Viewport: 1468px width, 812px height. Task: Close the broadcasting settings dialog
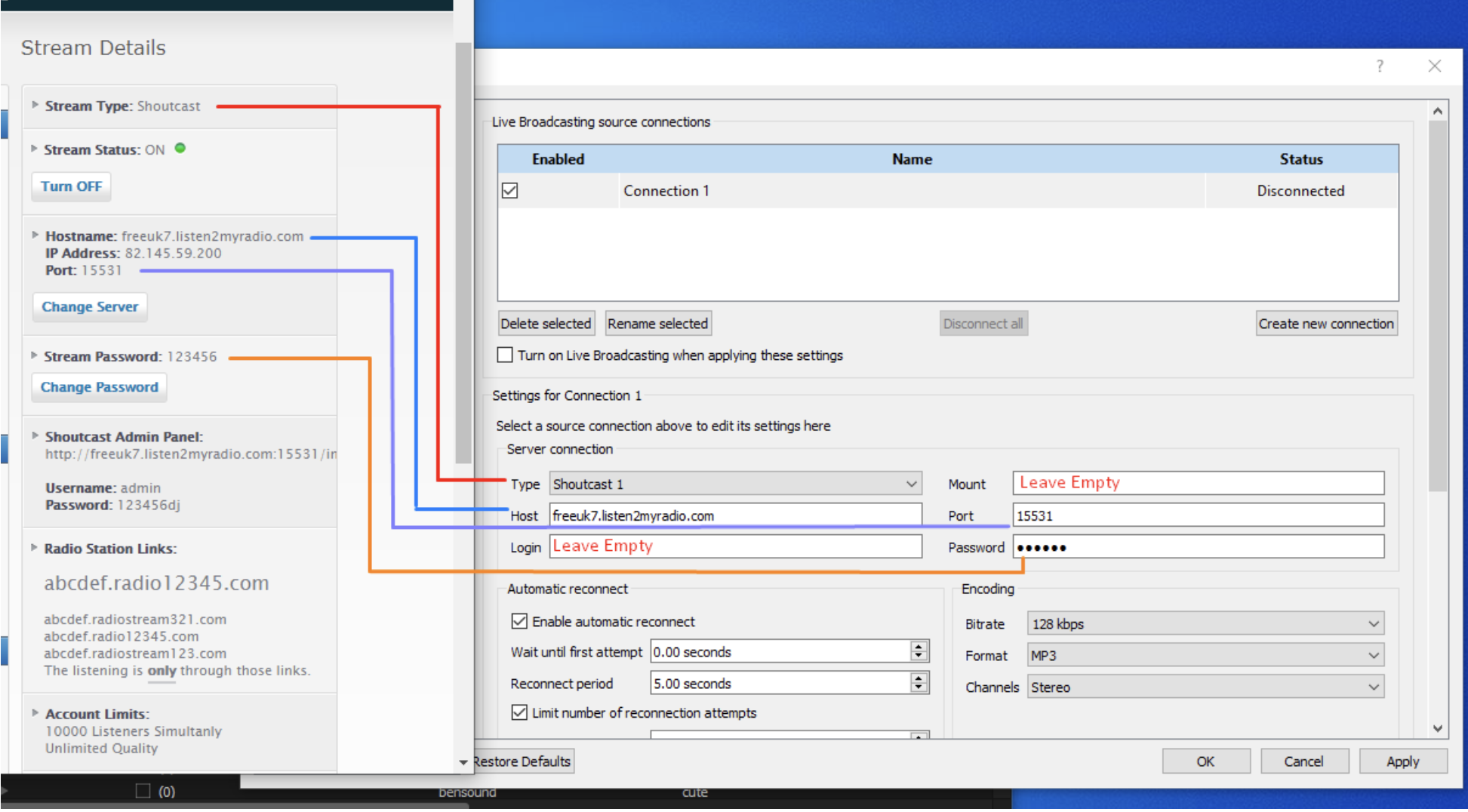(x=1434, y=66)
